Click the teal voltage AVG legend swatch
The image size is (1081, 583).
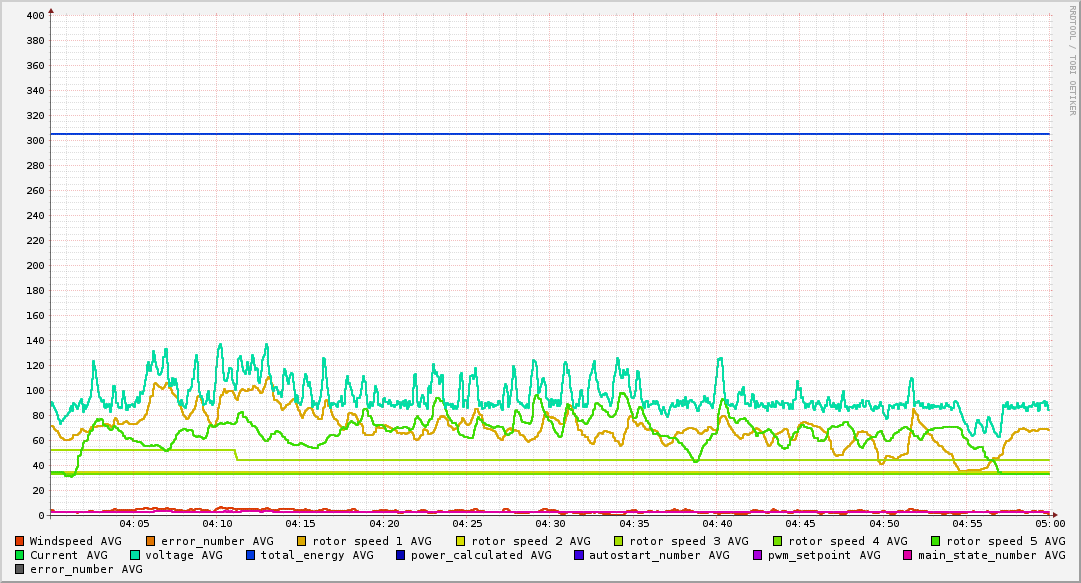pyautogui.click(x=135, y=555)
